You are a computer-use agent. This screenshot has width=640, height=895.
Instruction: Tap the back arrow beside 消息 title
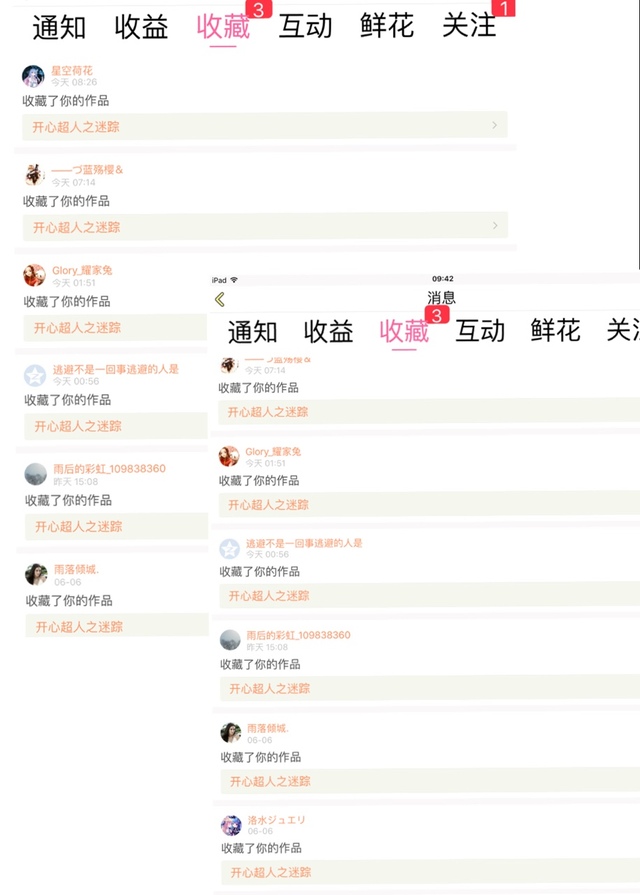coord(220,300)
